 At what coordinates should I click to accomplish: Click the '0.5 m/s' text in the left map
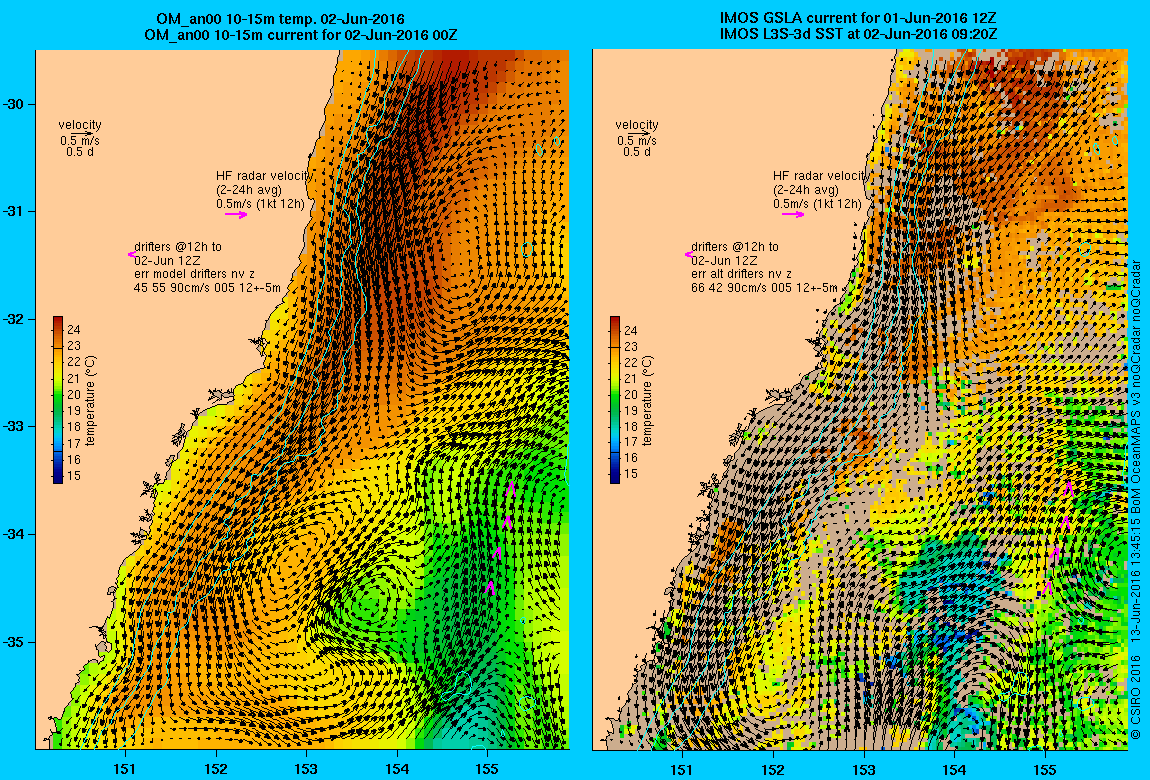[x=80, y=141]
